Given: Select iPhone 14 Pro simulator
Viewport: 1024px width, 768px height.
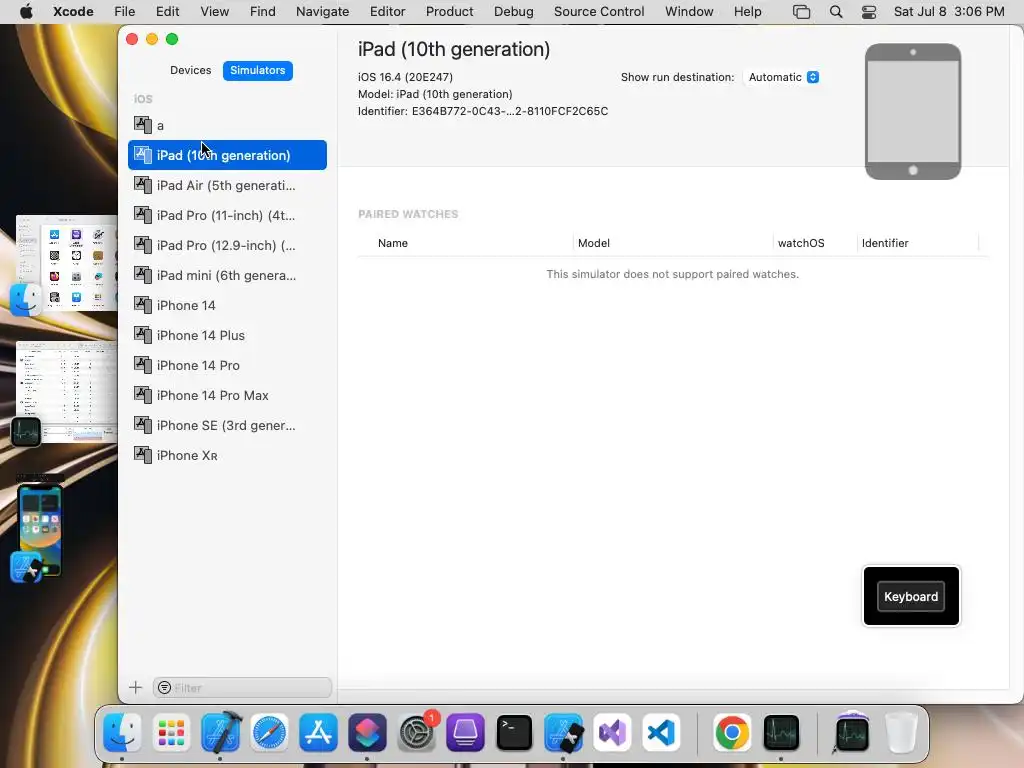Looking at the screenshot, I should click(x=227, y=365).
